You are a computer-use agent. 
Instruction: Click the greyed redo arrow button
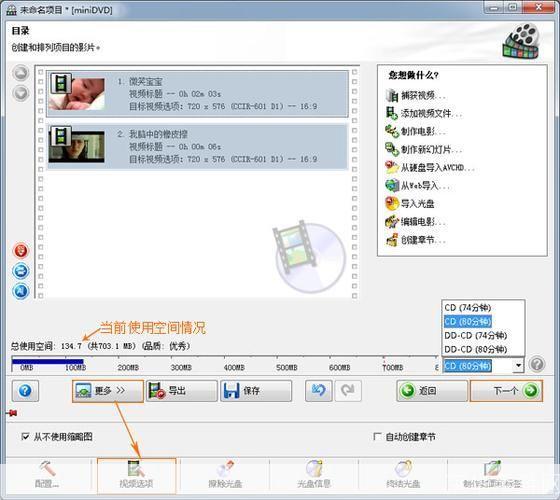pos(348,391)
